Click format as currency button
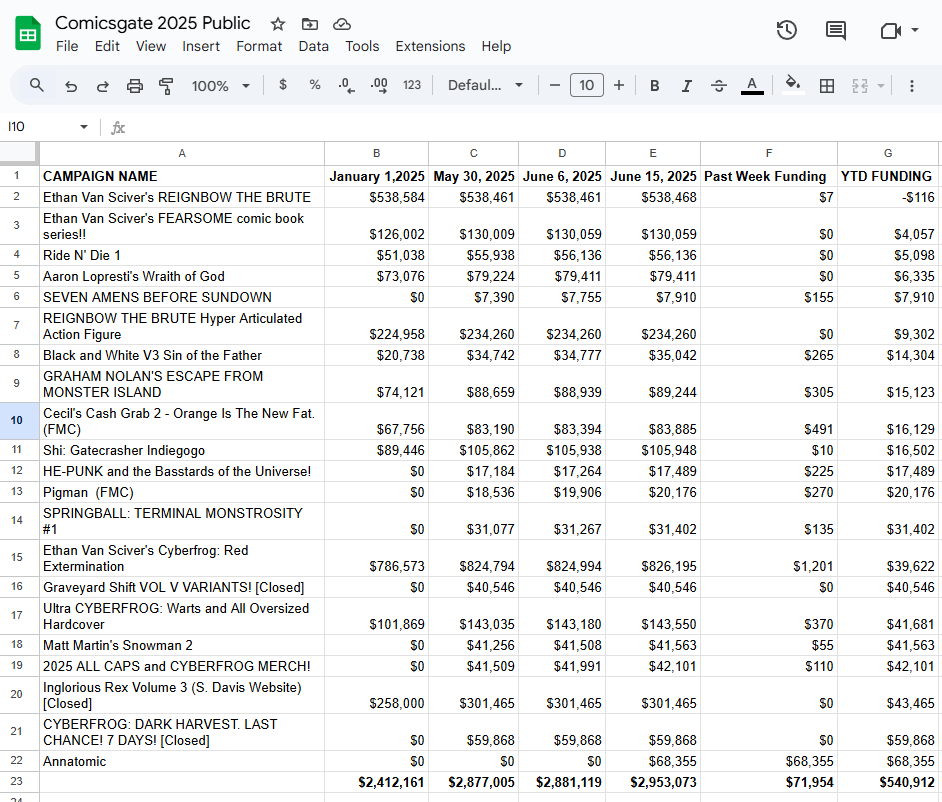Image resolution: width=942 pixels, height=802 pixels. (x=283, y=86)
